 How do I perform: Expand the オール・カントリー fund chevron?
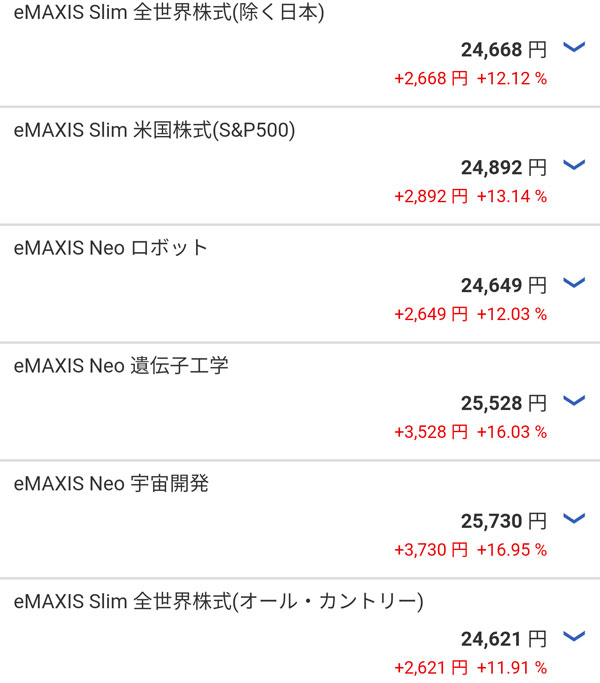coord(573,636)
